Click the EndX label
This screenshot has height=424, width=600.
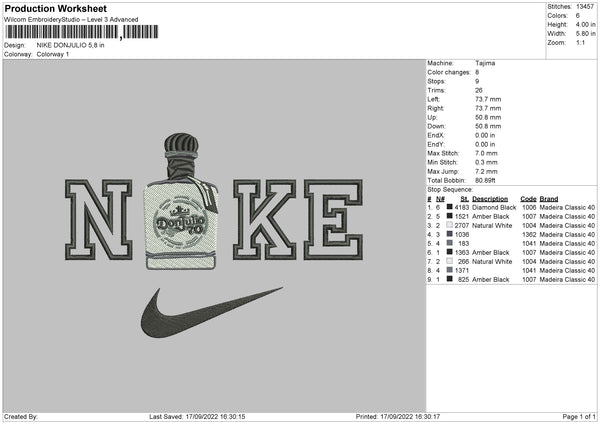[436, 135]
